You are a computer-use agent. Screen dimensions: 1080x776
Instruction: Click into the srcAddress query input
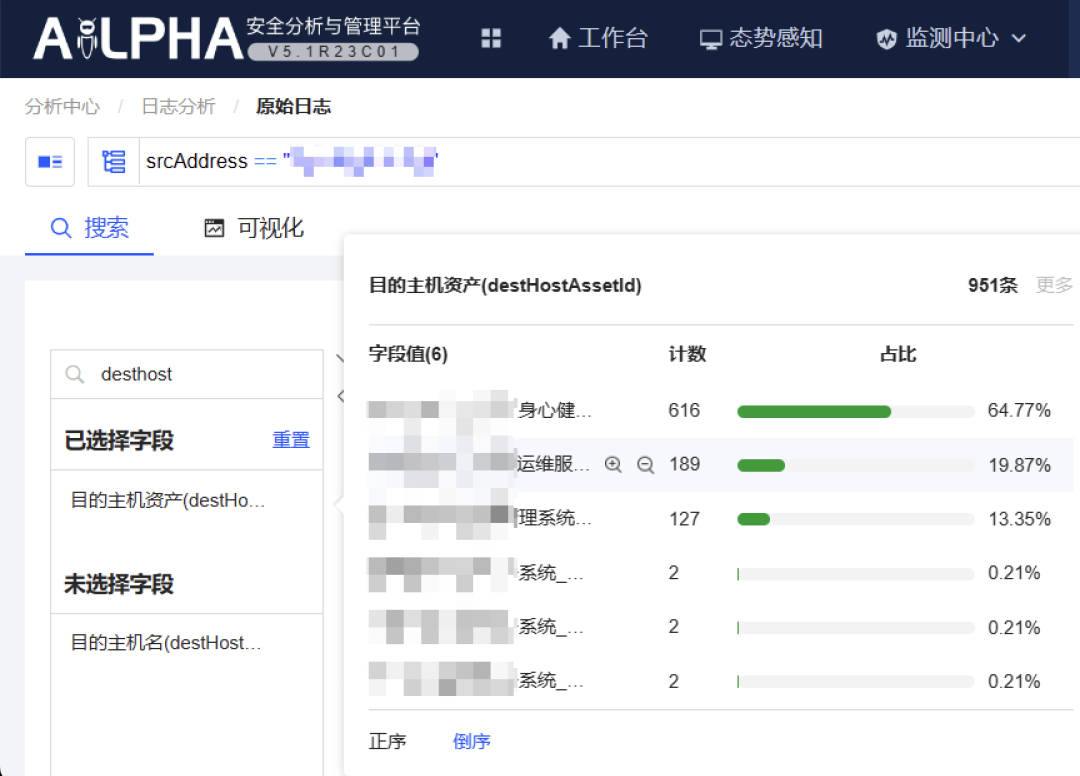pos(600,162)
